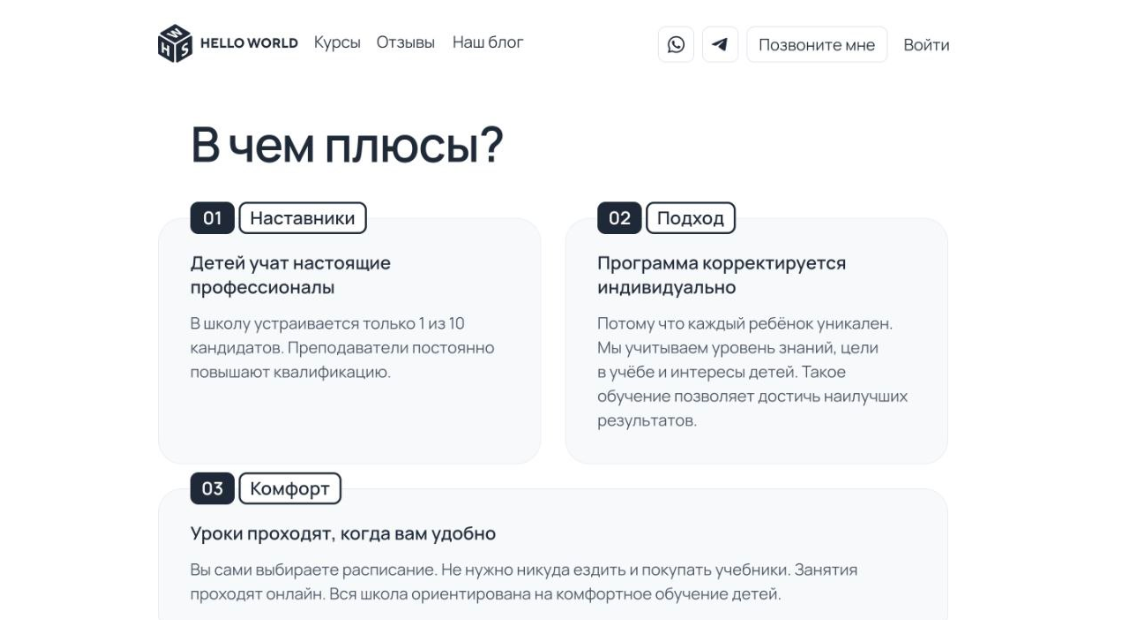Open the Наш блог link
1129x620 pixels.
point(487,43)
